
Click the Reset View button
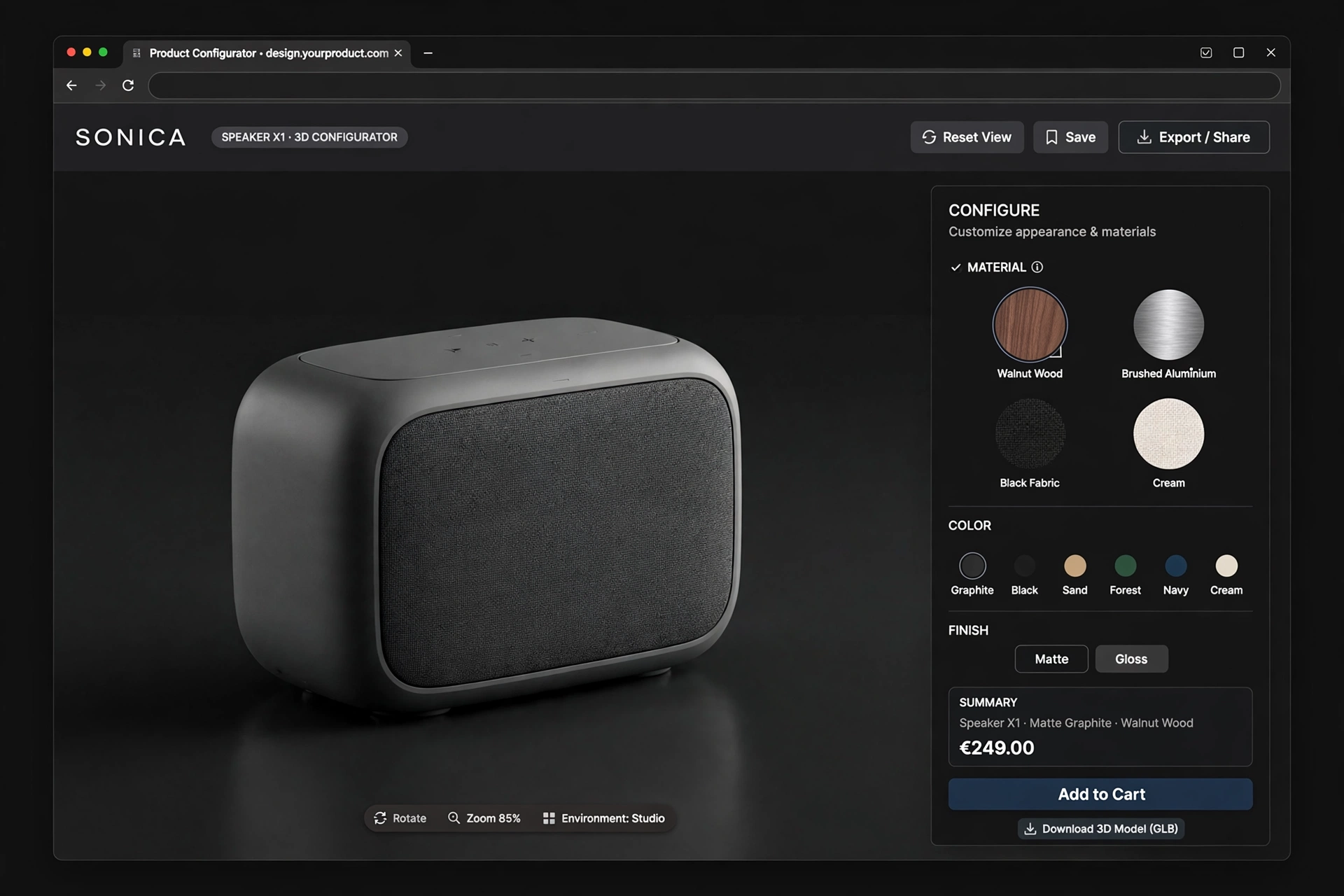tap(967, 137)
